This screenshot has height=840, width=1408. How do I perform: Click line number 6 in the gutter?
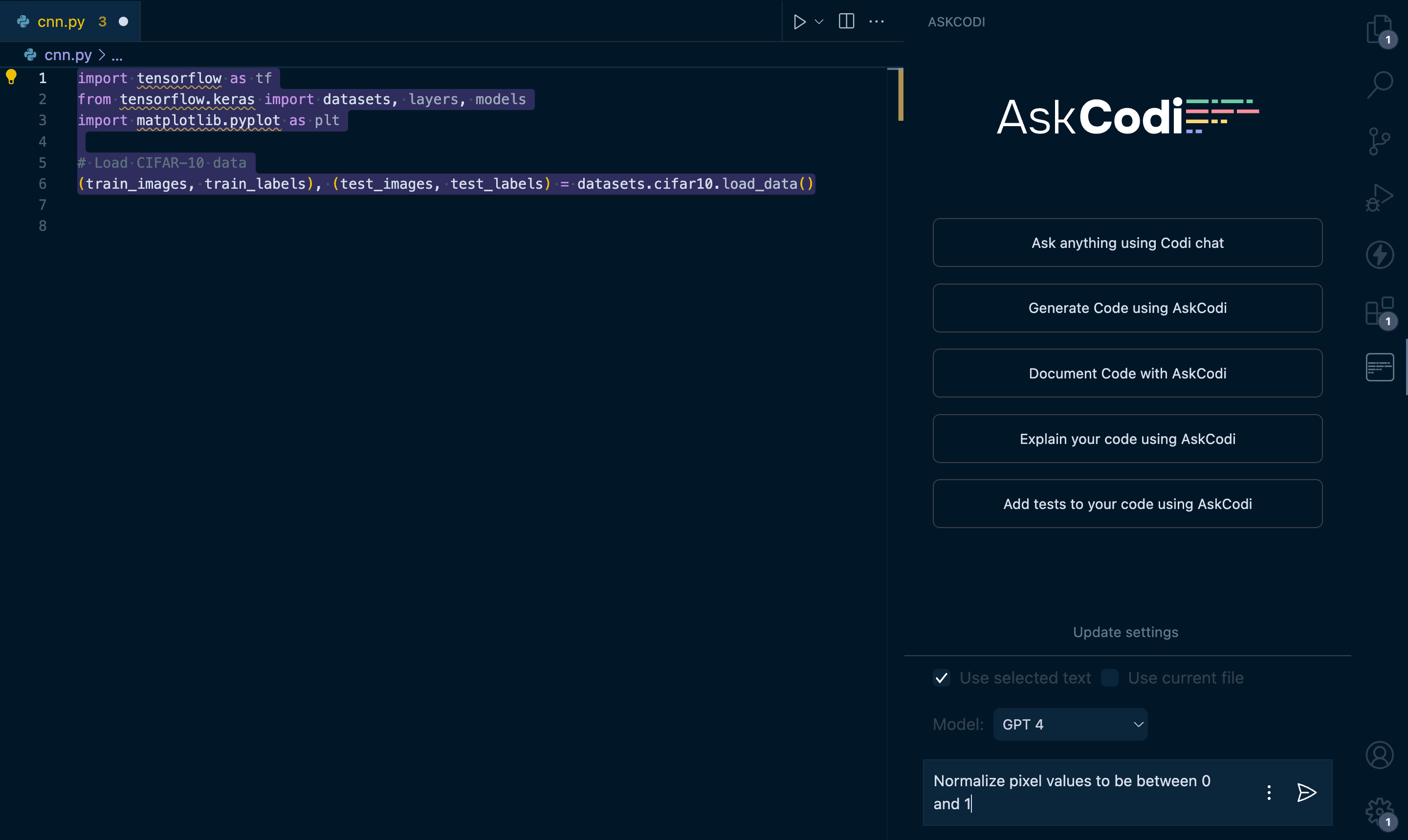43,183
